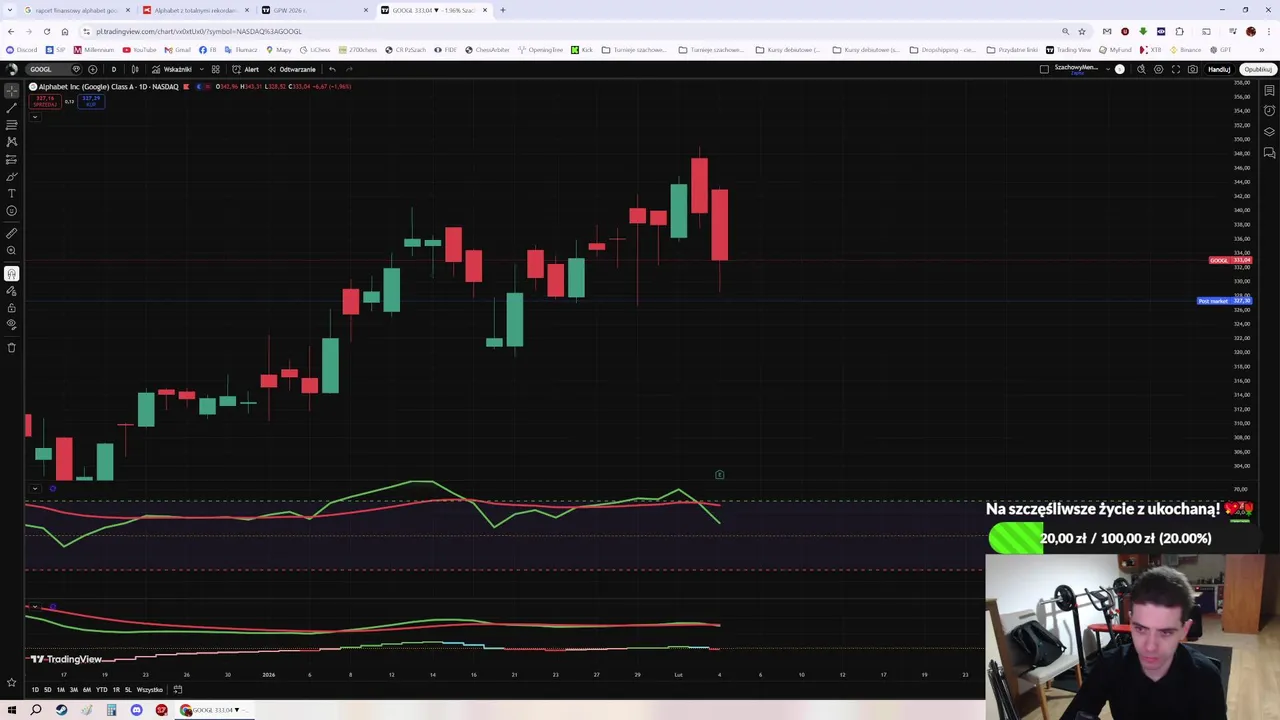
Task: Toggle lock all drawings
Action: tap(12, 307)
